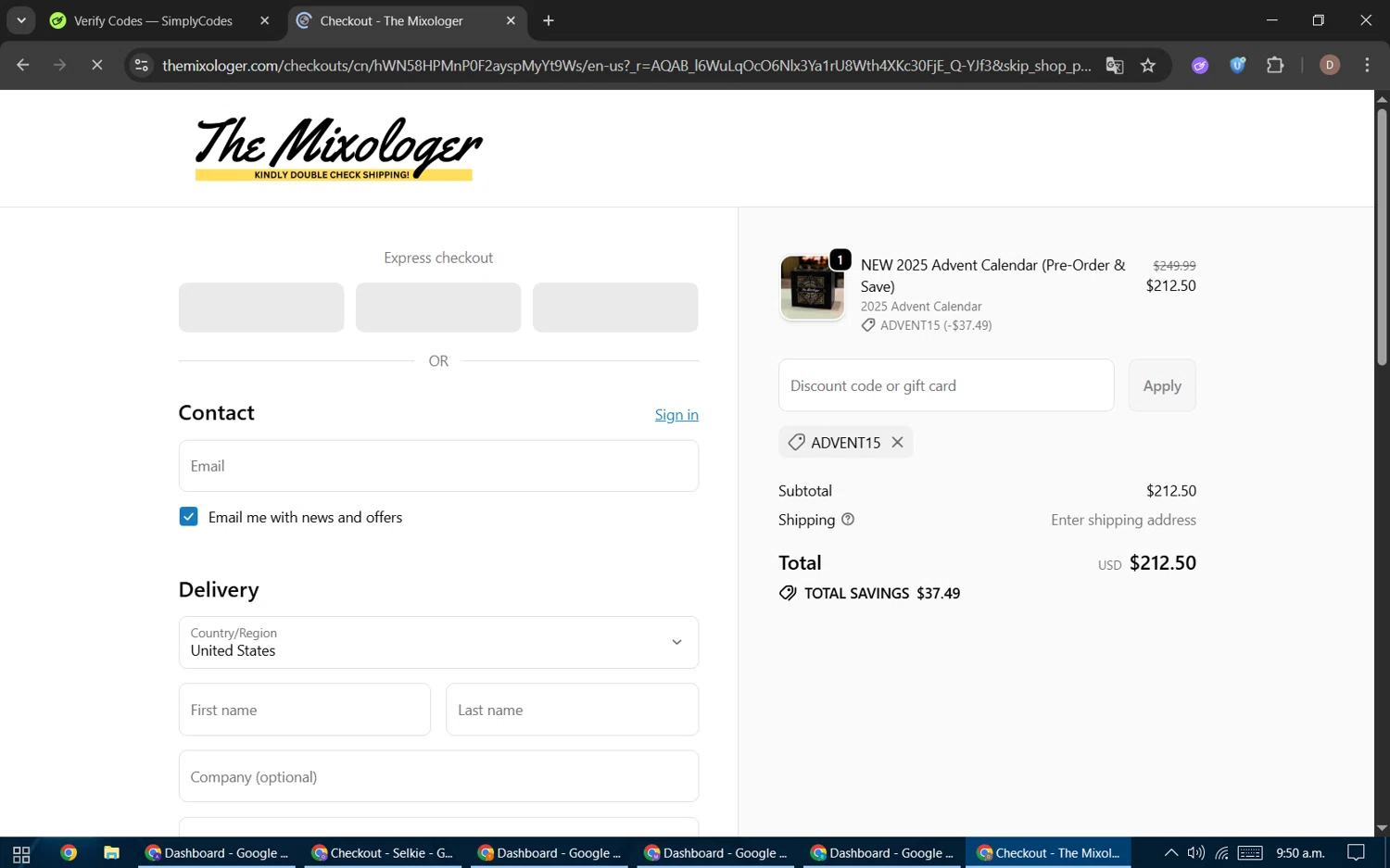
Task: Click the Advent Calendar product thumbnail
Action: point(812,287)
